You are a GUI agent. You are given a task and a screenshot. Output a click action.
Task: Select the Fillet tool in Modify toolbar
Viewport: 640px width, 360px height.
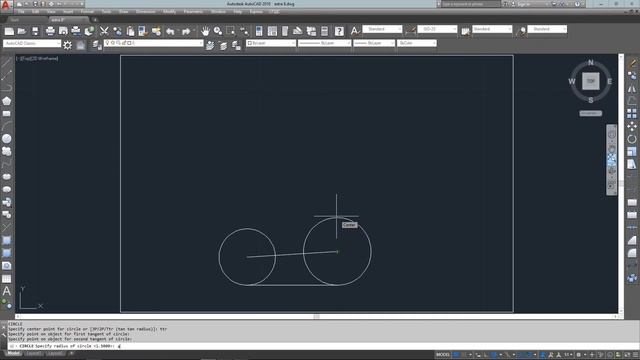click(x=632, y=253)
